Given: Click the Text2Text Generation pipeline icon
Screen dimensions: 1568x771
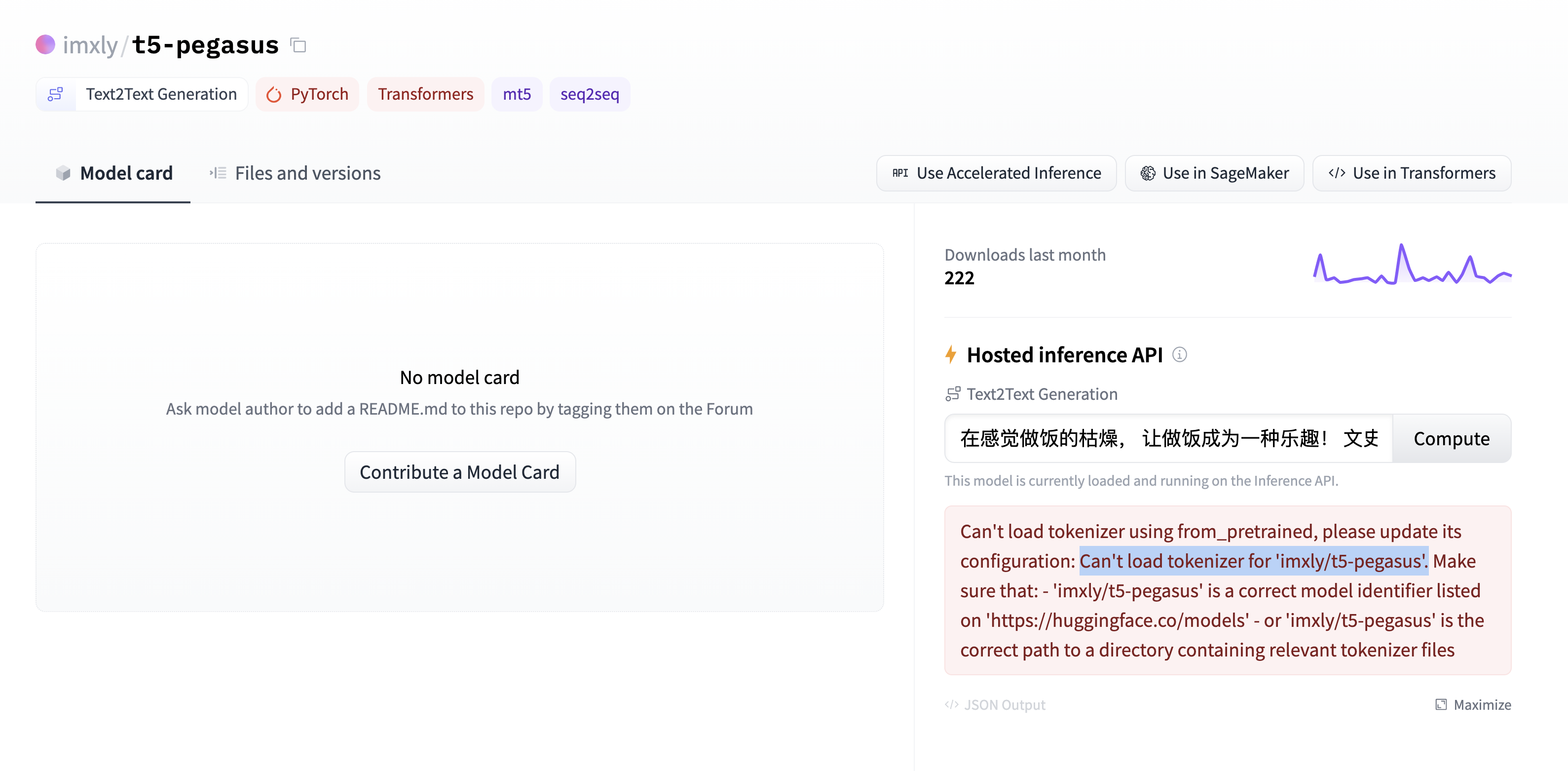Looking at the screenshot, I should [56, 94].
